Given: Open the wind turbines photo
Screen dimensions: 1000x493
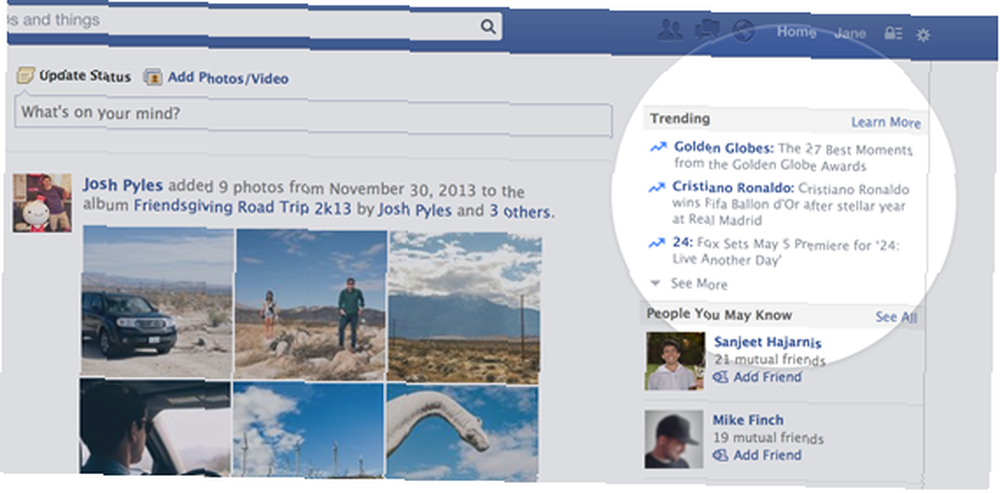Looking at the screenshot, I should click(x=309, y=430).
